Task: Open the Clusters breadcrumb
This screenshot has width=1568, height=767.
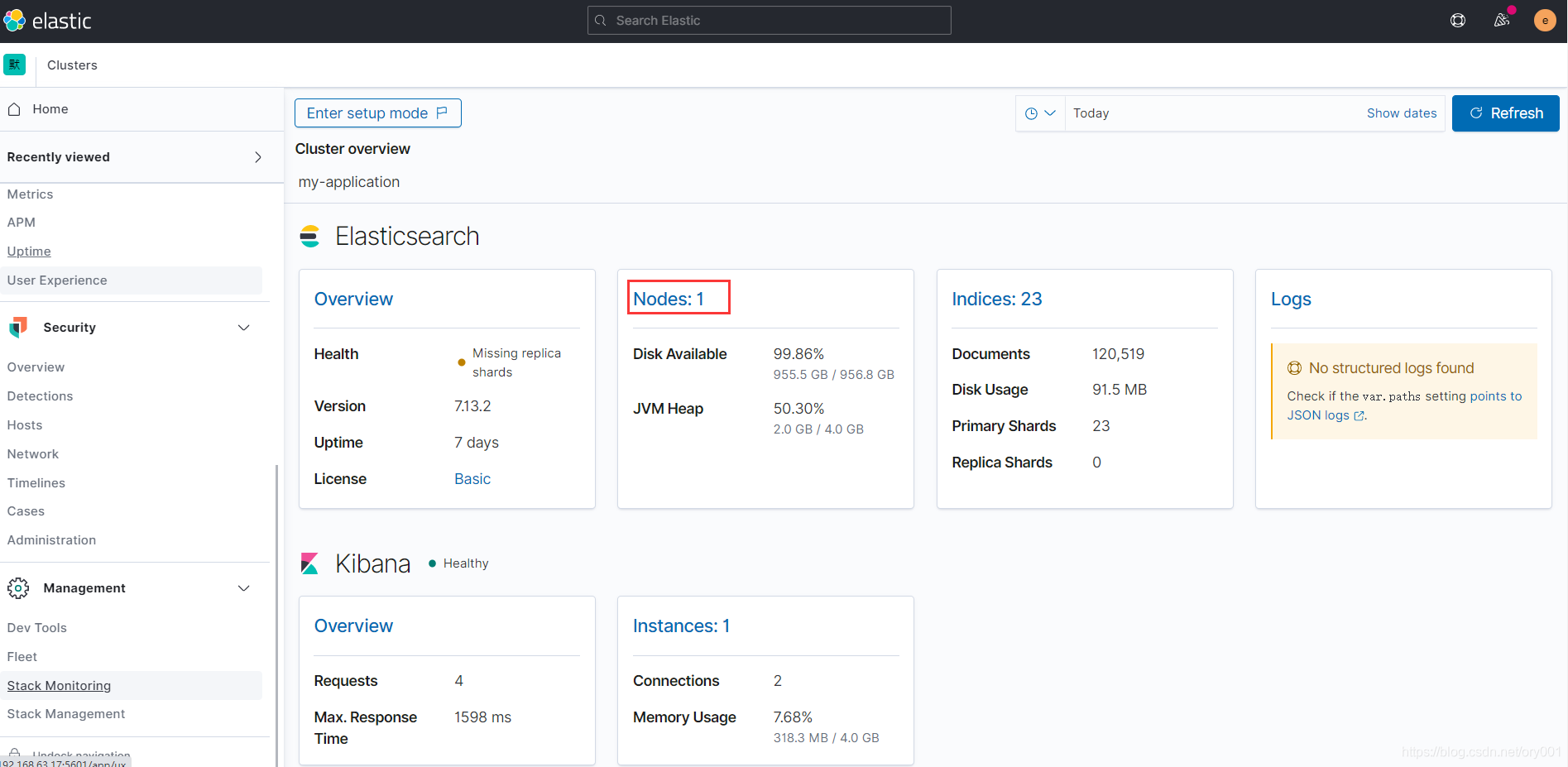Action: click(x=72, y=65)
